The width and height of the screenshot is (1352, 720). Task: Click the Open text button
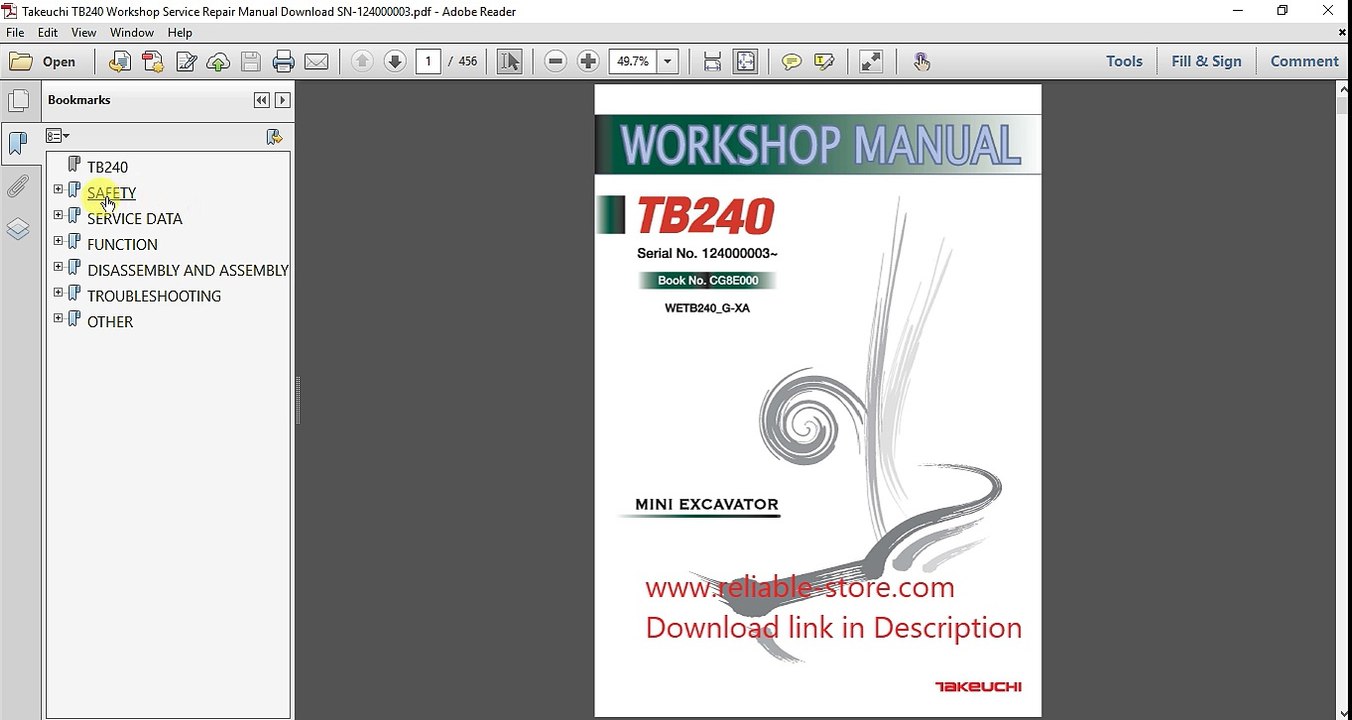[59, 62]
